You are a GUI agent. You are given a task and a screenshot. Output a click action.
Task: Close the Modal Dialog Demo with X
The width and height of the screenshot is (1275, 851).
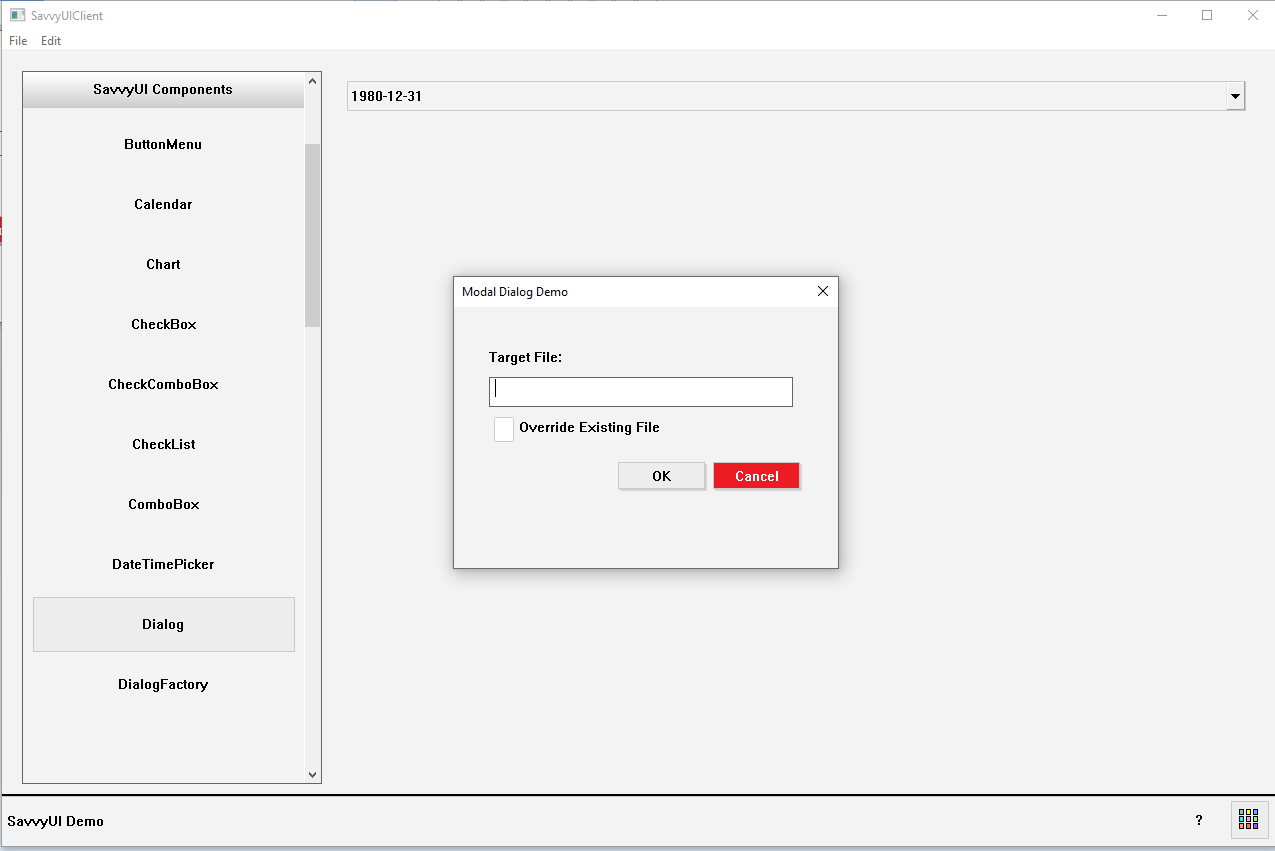(x=823, y=291)
